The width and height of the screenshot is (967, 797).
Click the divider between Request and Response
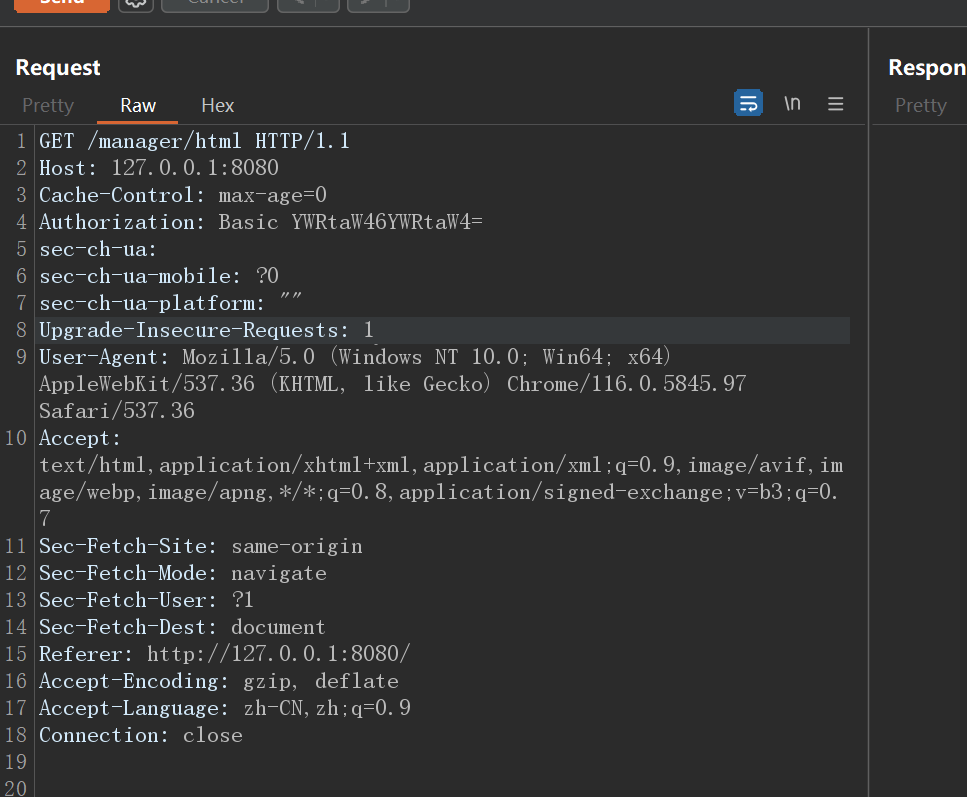(869, 400)
